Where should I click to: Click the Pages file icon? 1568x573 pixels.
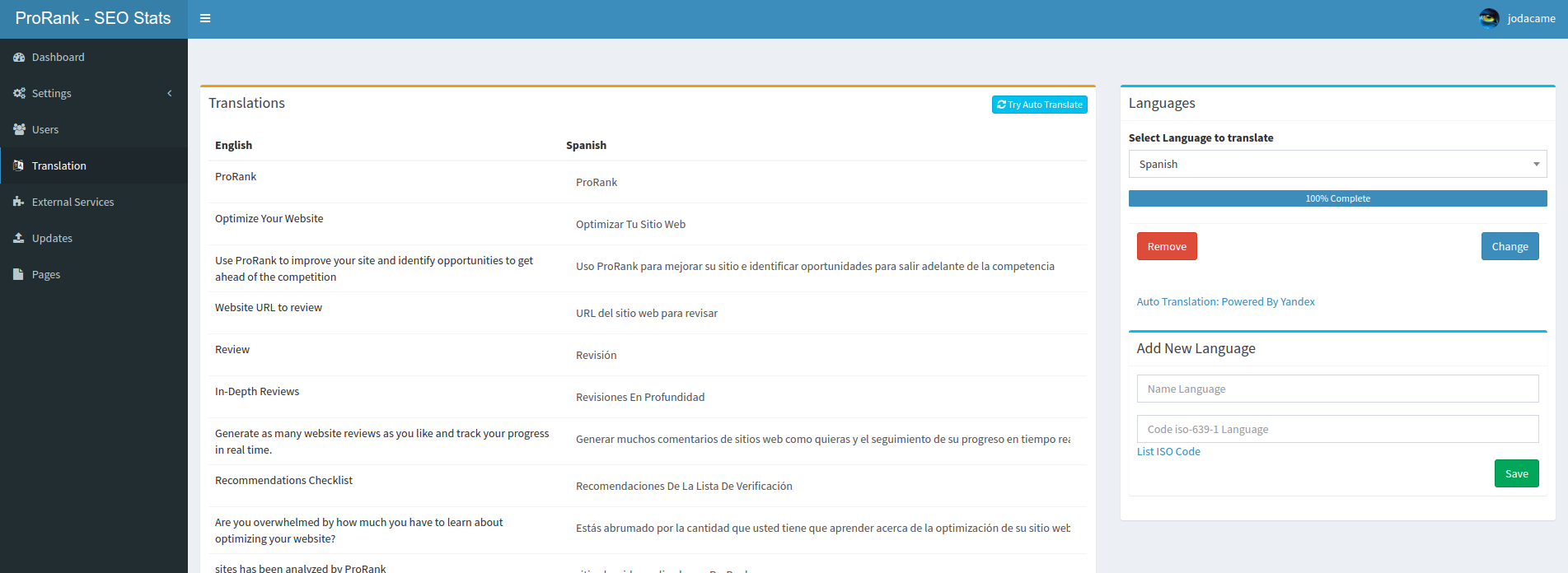pyautogui.click(x=18, y=274)
